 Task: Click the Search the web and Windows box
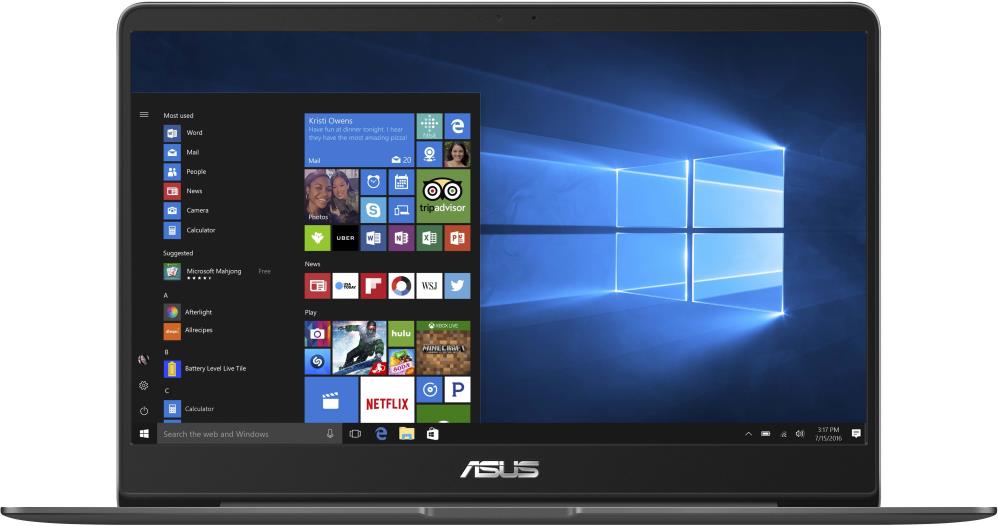[x=240, y=434]
